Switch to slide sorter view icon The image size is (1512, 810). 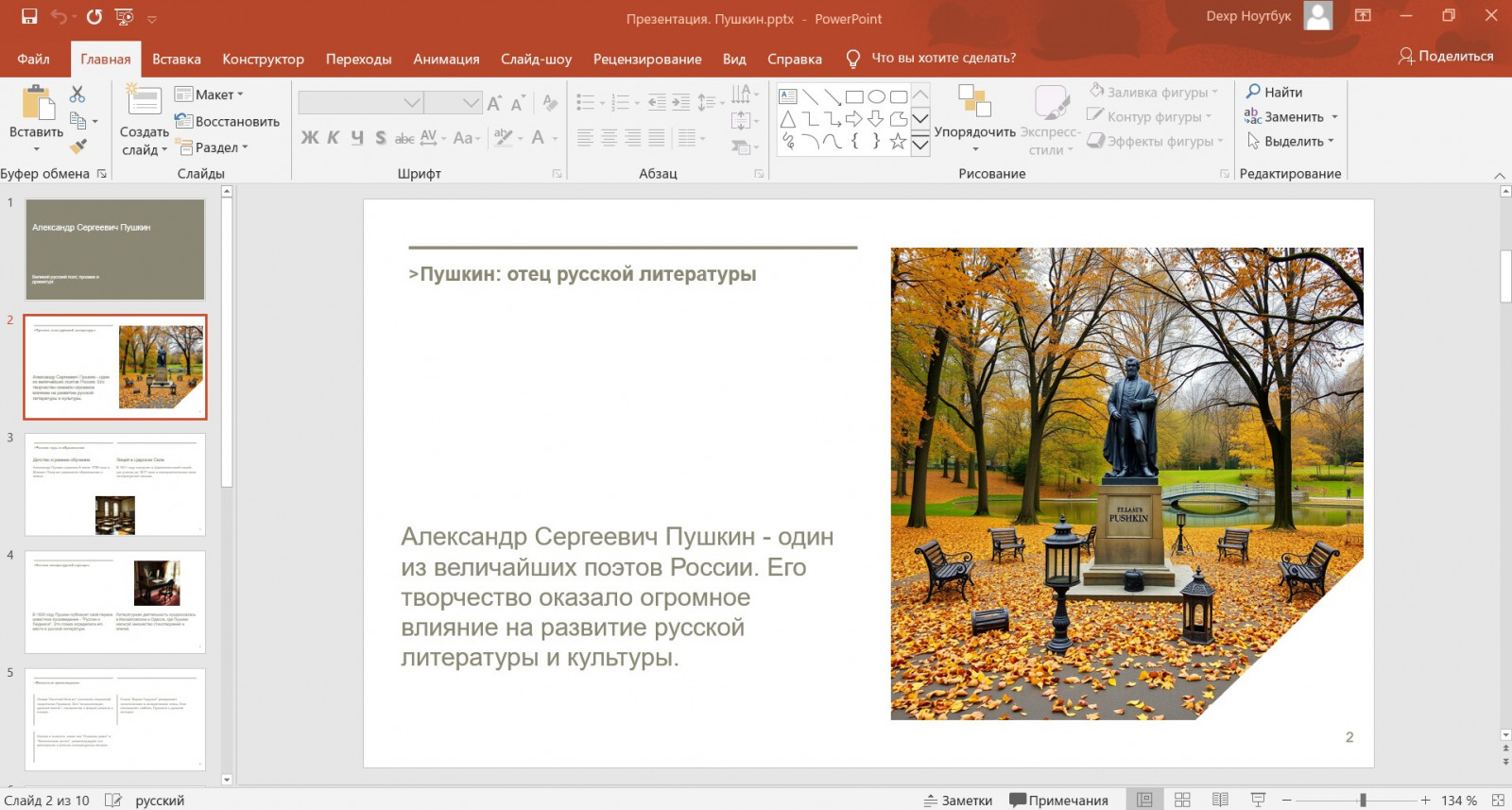(x=1182, y=800)
